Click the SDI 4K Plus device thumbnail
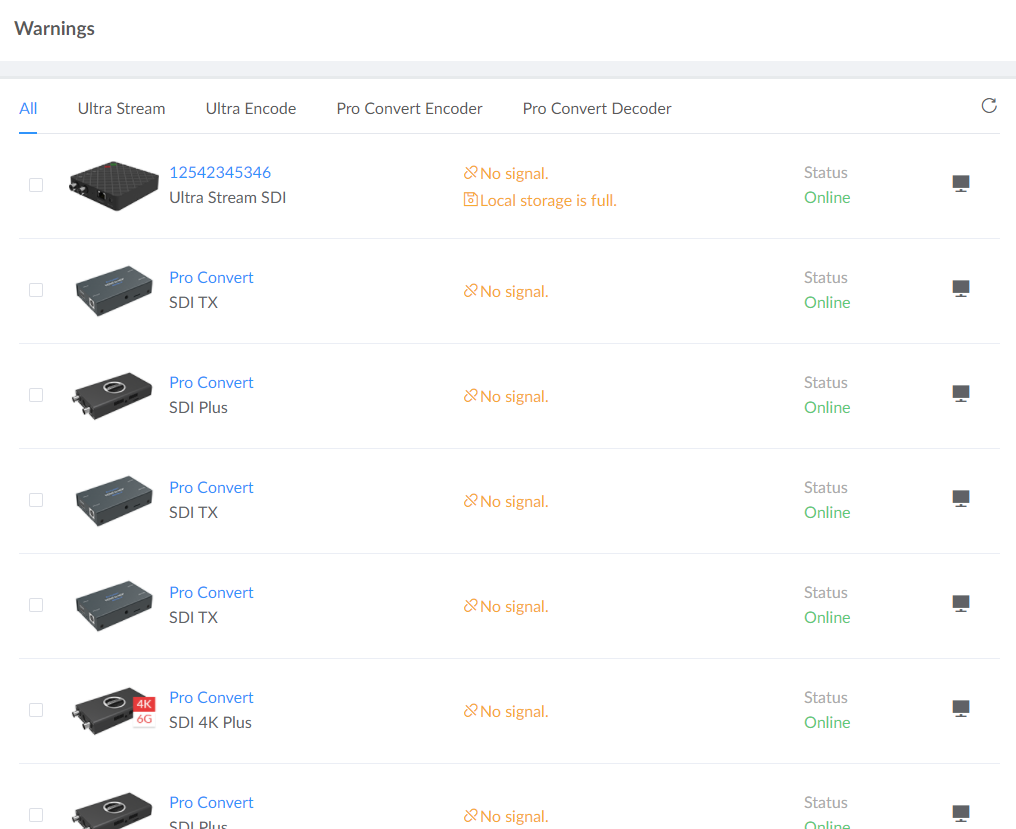Screen dimensions: 1016x829 [113, 709]
